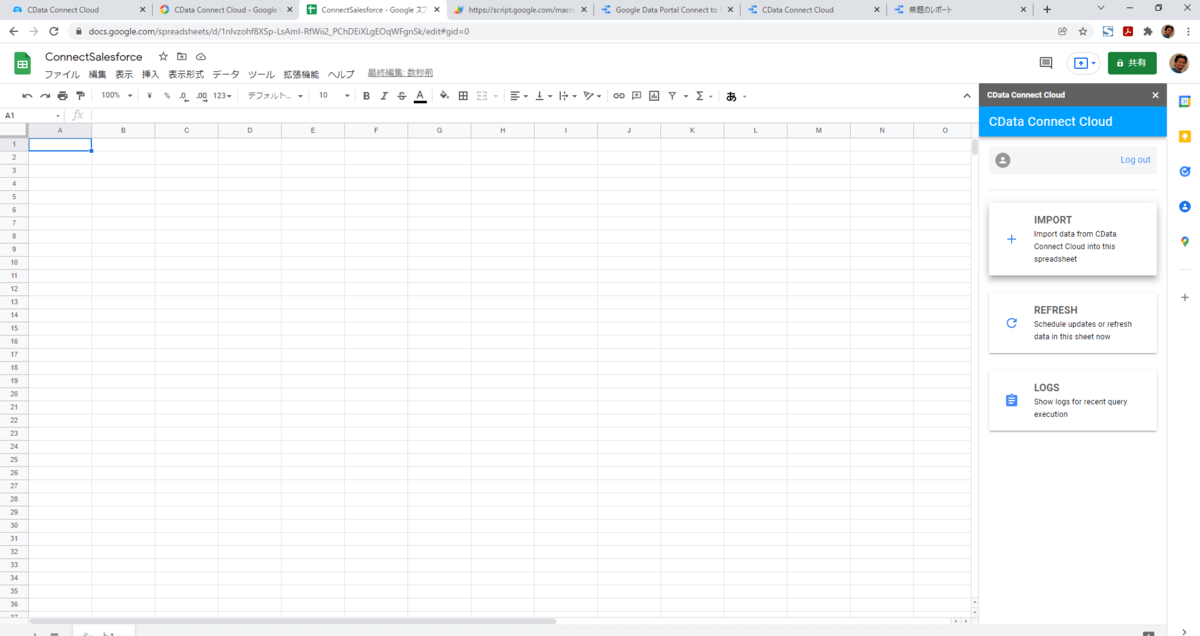Open LOGS card in CData panel
The height and width of the screenshot is (636, 1200).
click(x=1072, y=400)
